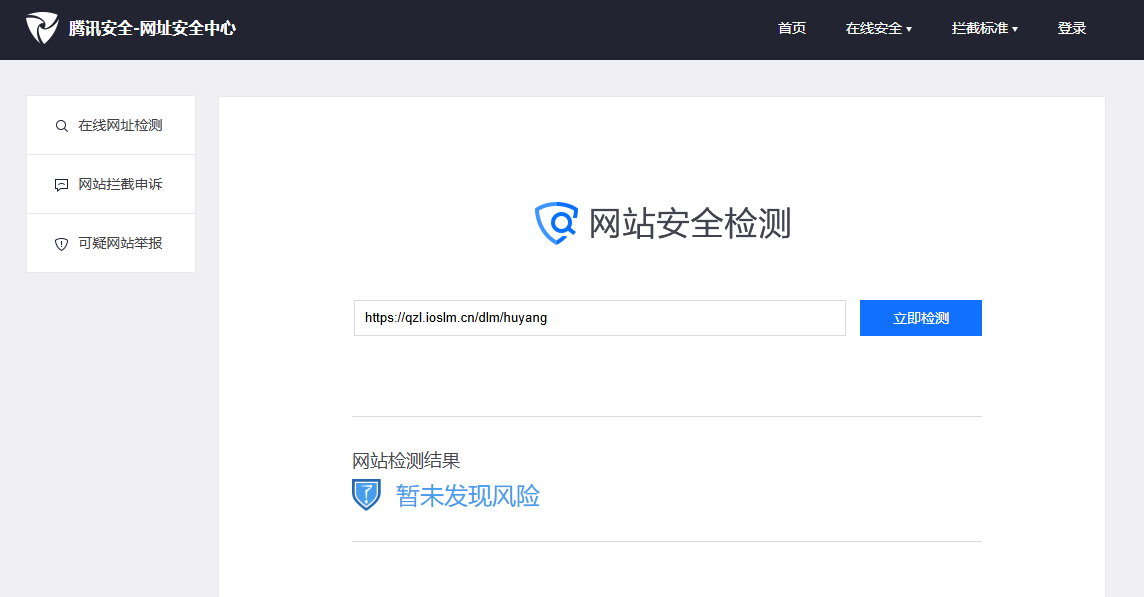Click the question-mark shield result icon
The width and height of the screenshot is (1144, 597).
click(x=366, y=495)
